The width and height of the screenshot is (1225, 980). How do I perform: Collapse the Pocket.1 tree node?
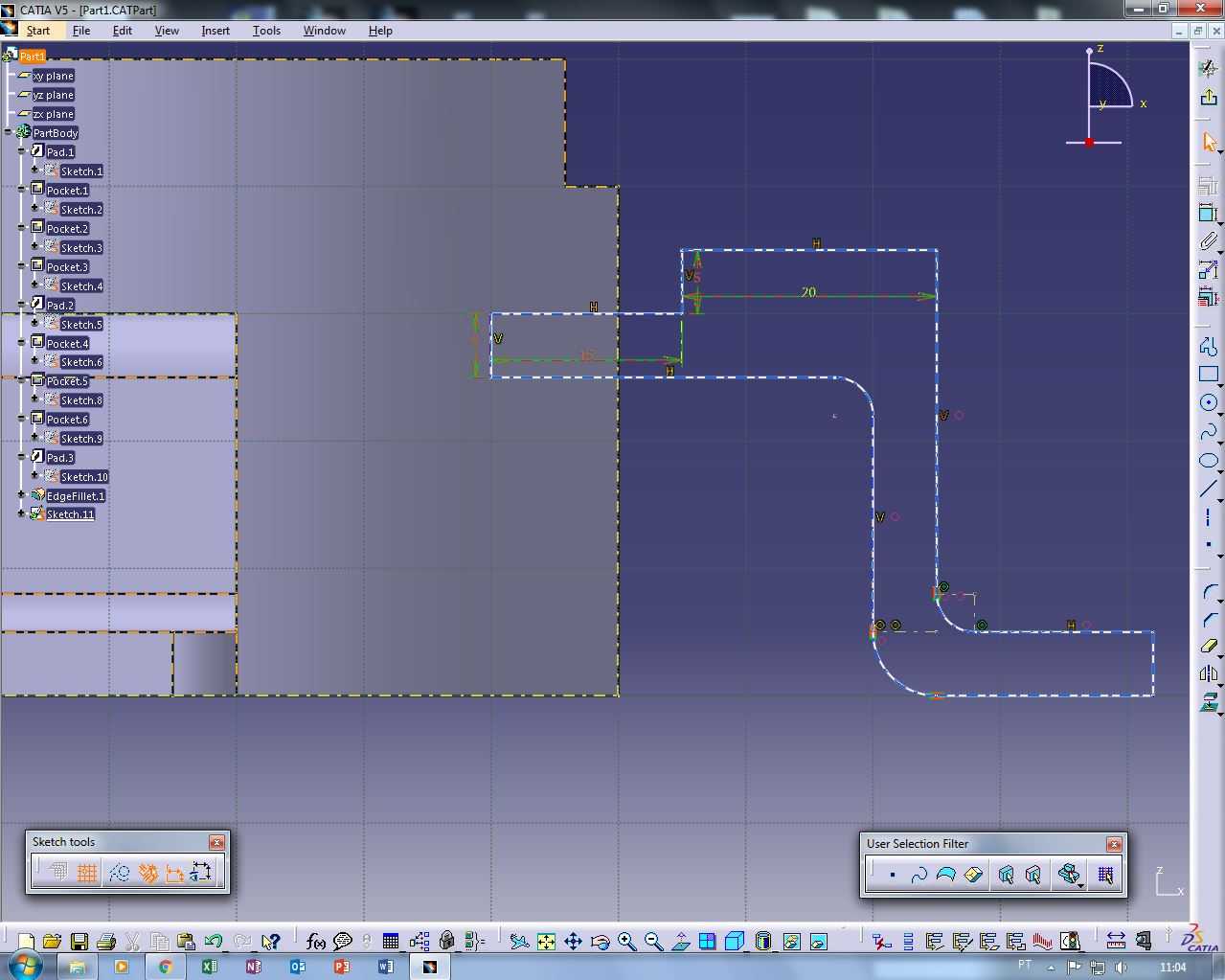click(x=21, y=190)
